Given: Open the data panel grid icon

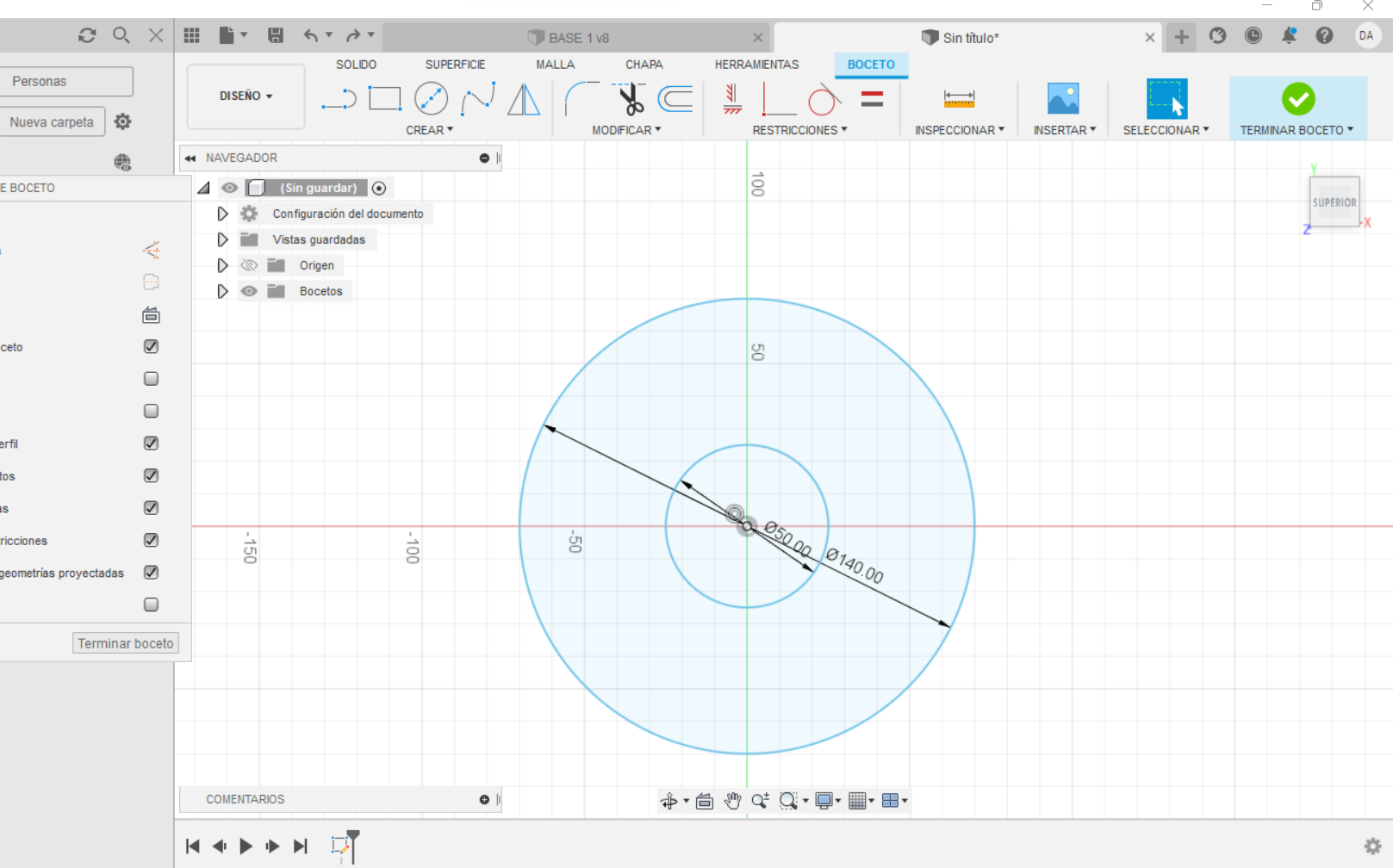Looking at the screenshot, I should pyautogui.click(x=192, y=35).
